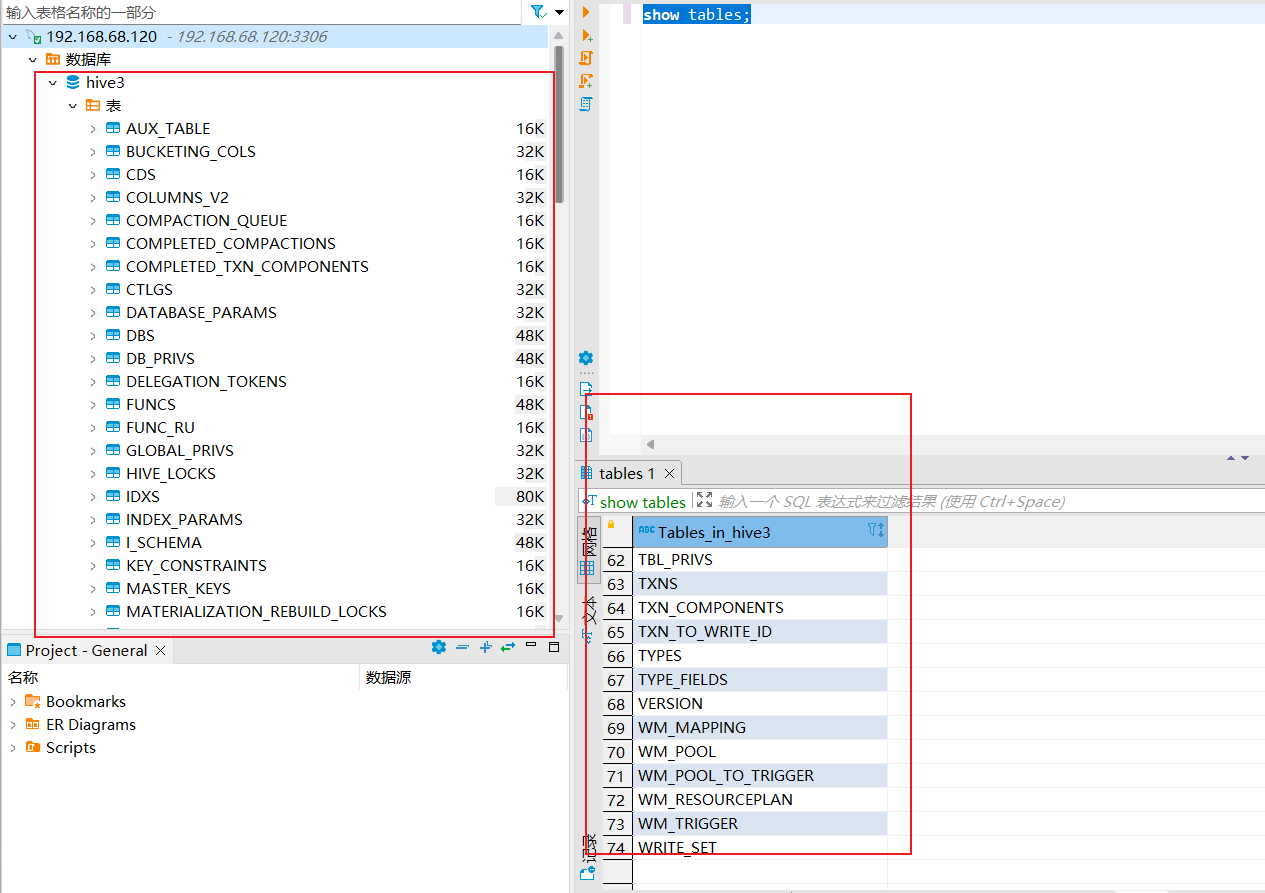Minimize the Project panel
1265x893 pixels.
[533, 647]
